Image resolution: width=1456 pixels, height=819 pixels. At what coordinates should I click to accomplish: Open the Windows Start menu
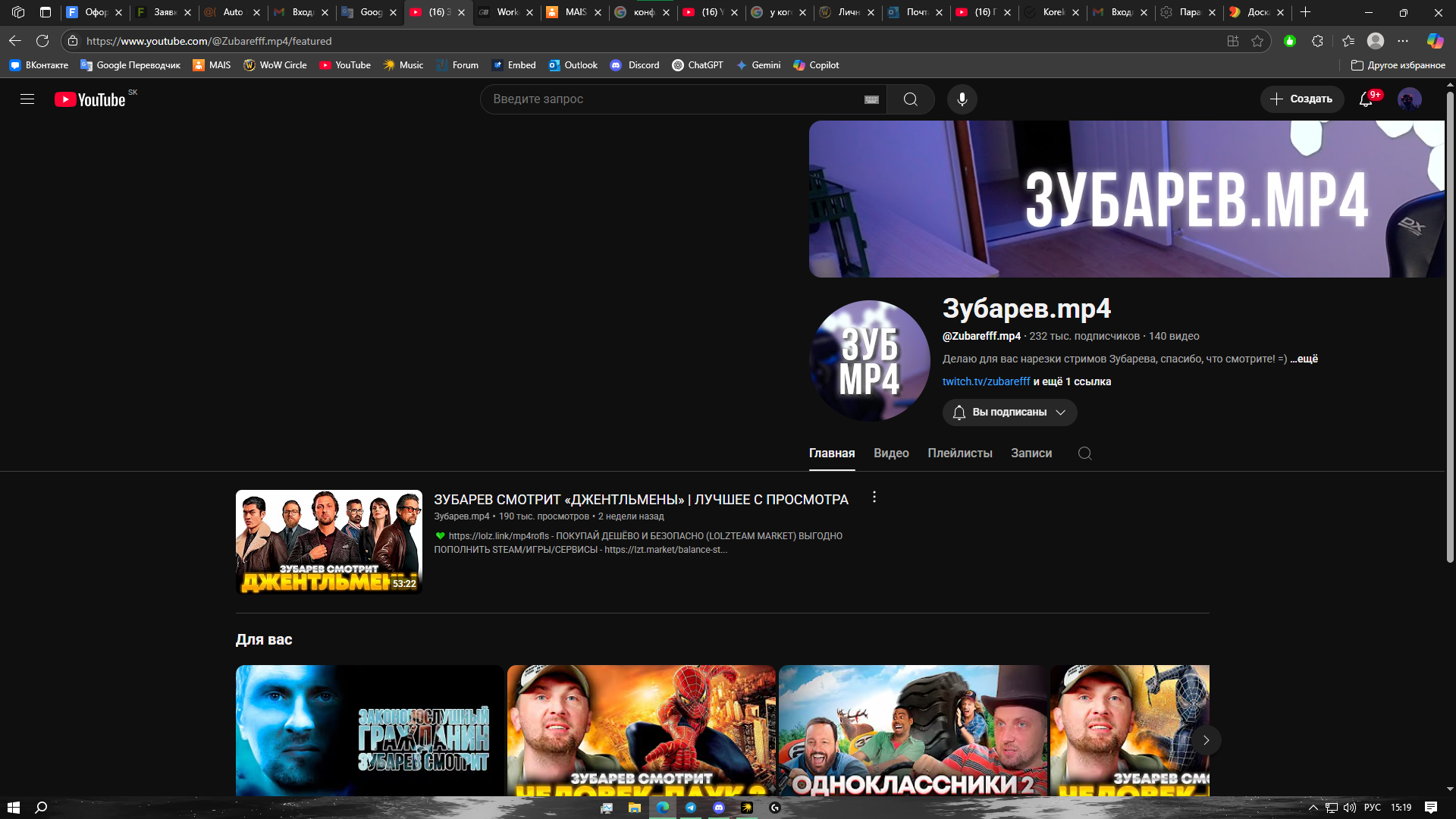click(x=14, y=808)
